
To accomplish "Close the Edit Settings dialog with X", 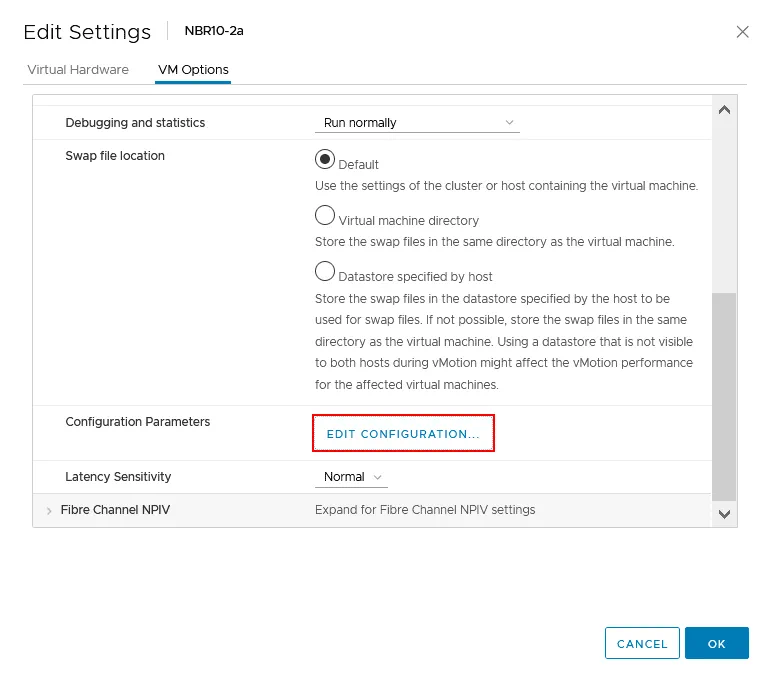I will 742,32.
